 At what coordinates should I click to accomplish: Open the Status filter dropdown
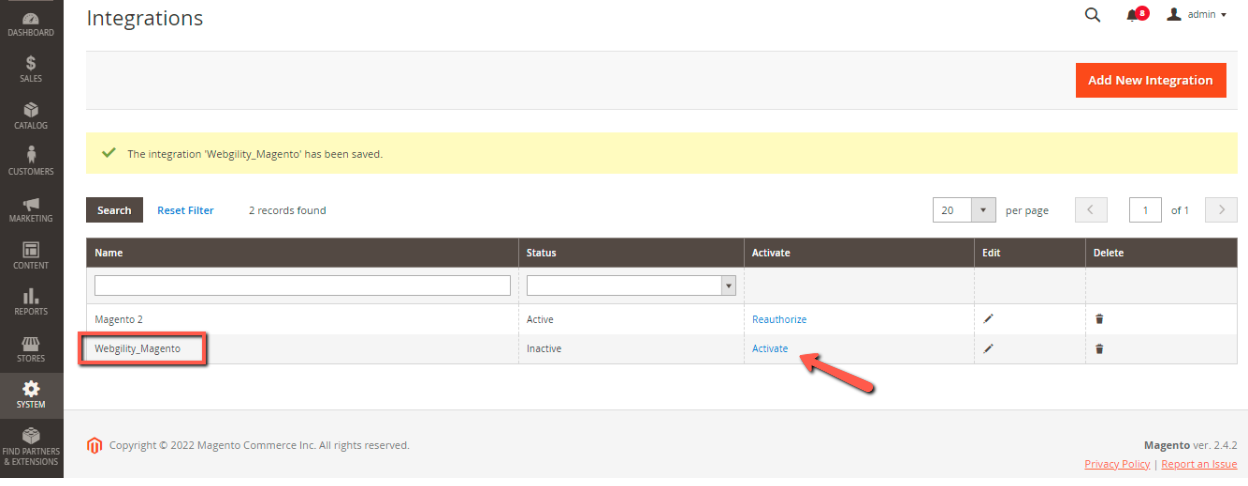point(631,286)
